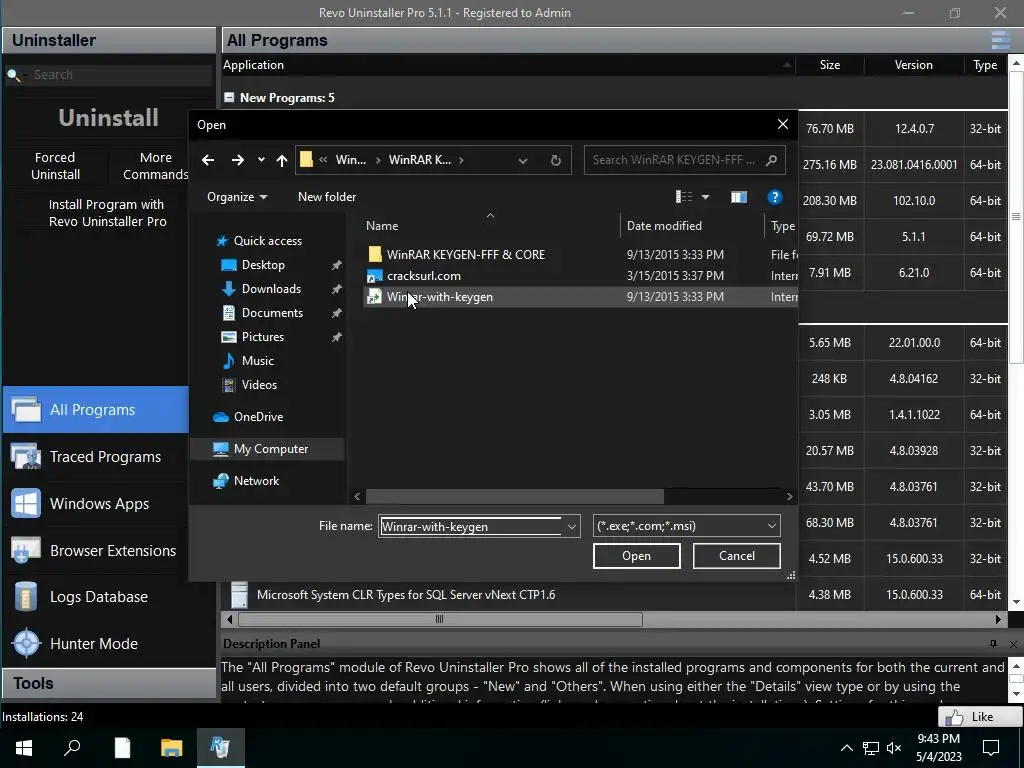Switch to Logs Database module
The height and width of the screenshot is (768, 1024).
click(x=95, y=597)
